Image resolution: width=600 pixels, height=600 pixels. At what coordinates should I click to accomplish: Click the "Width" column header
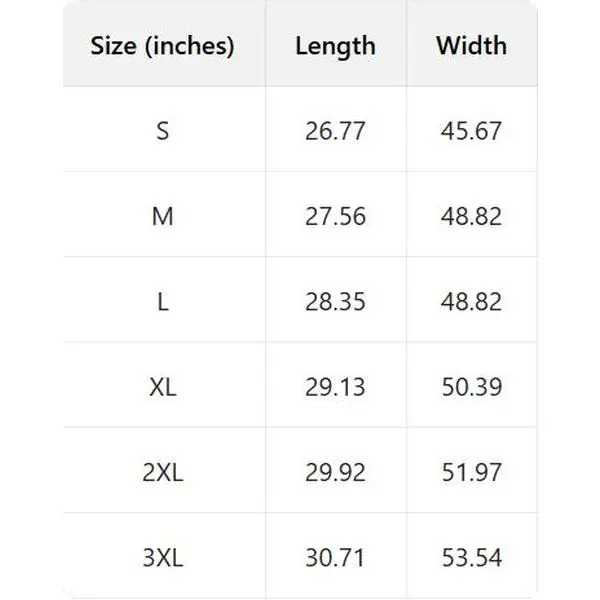click(471, 46)
